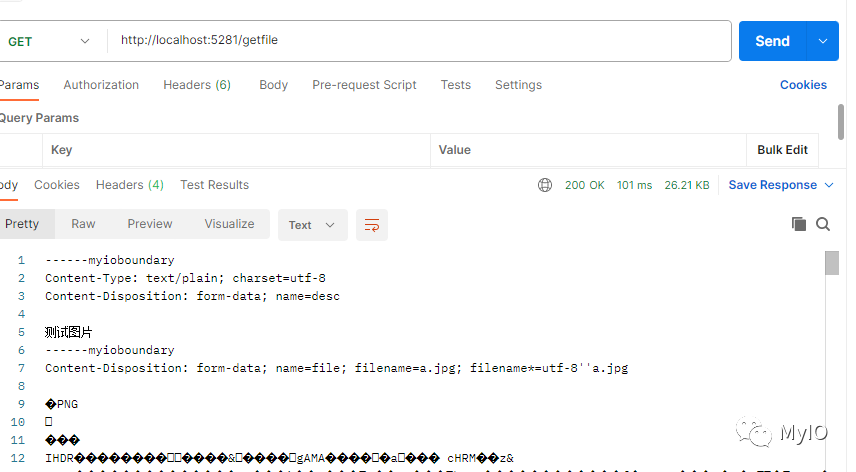Select the Visualize response view
Screen dimensions: 856x472
(x=229, y=224)
